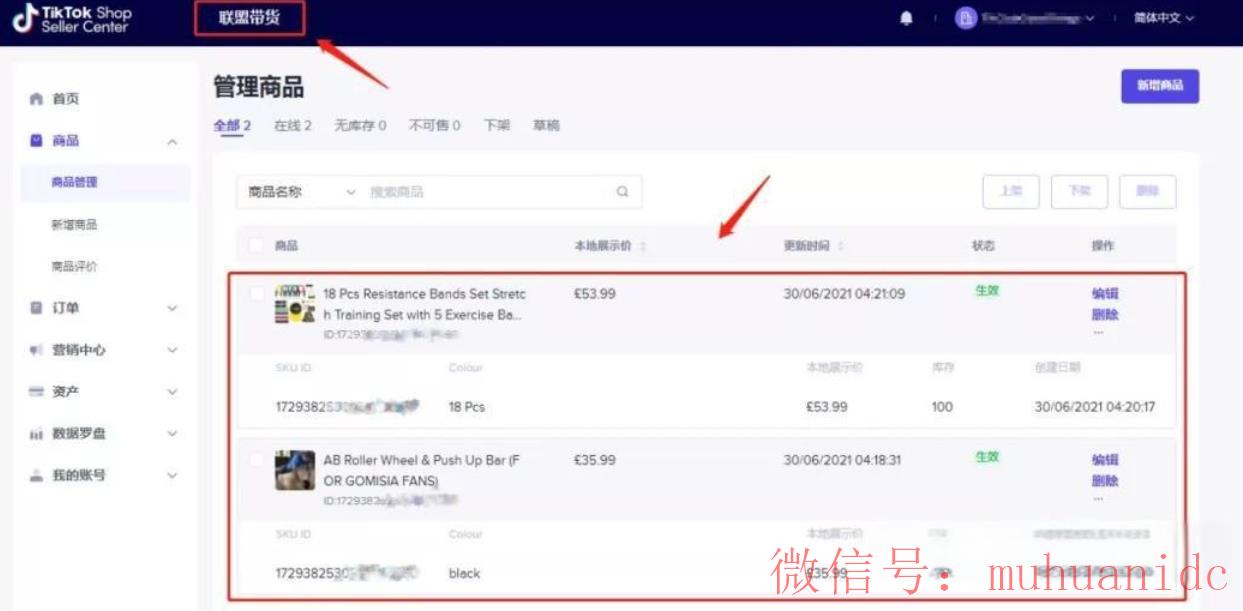Collapse the 商品 sidebar section
Screen dimensions: 1243x611
[x=172, y=141]
